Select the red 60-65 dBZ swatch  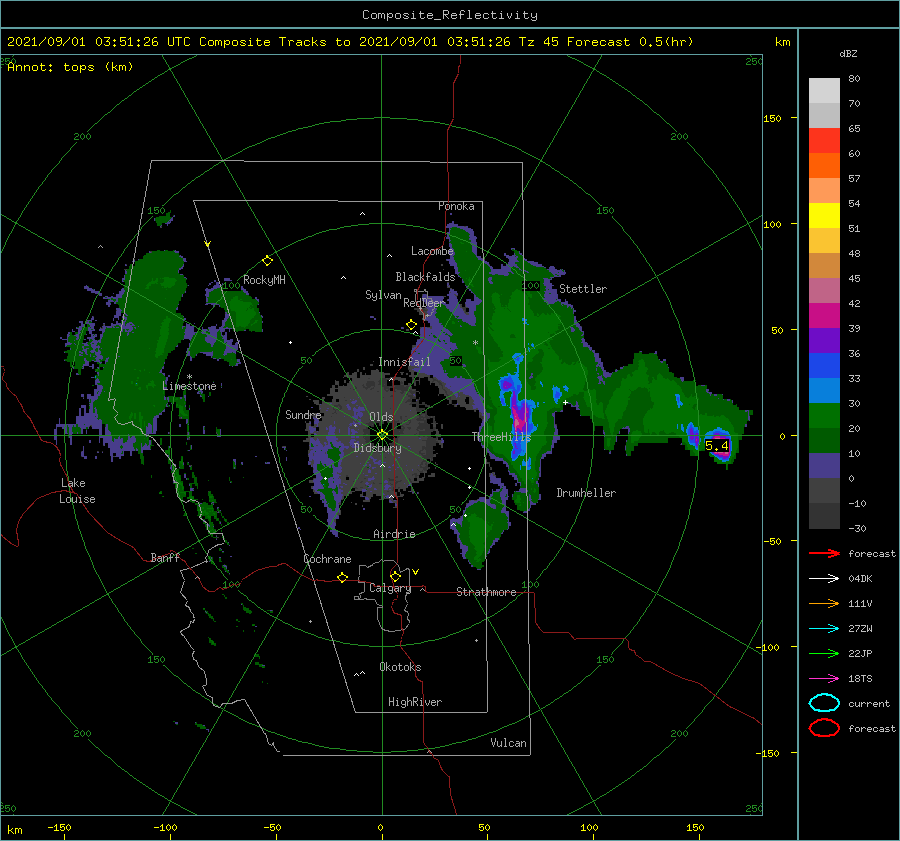point(824,140)
